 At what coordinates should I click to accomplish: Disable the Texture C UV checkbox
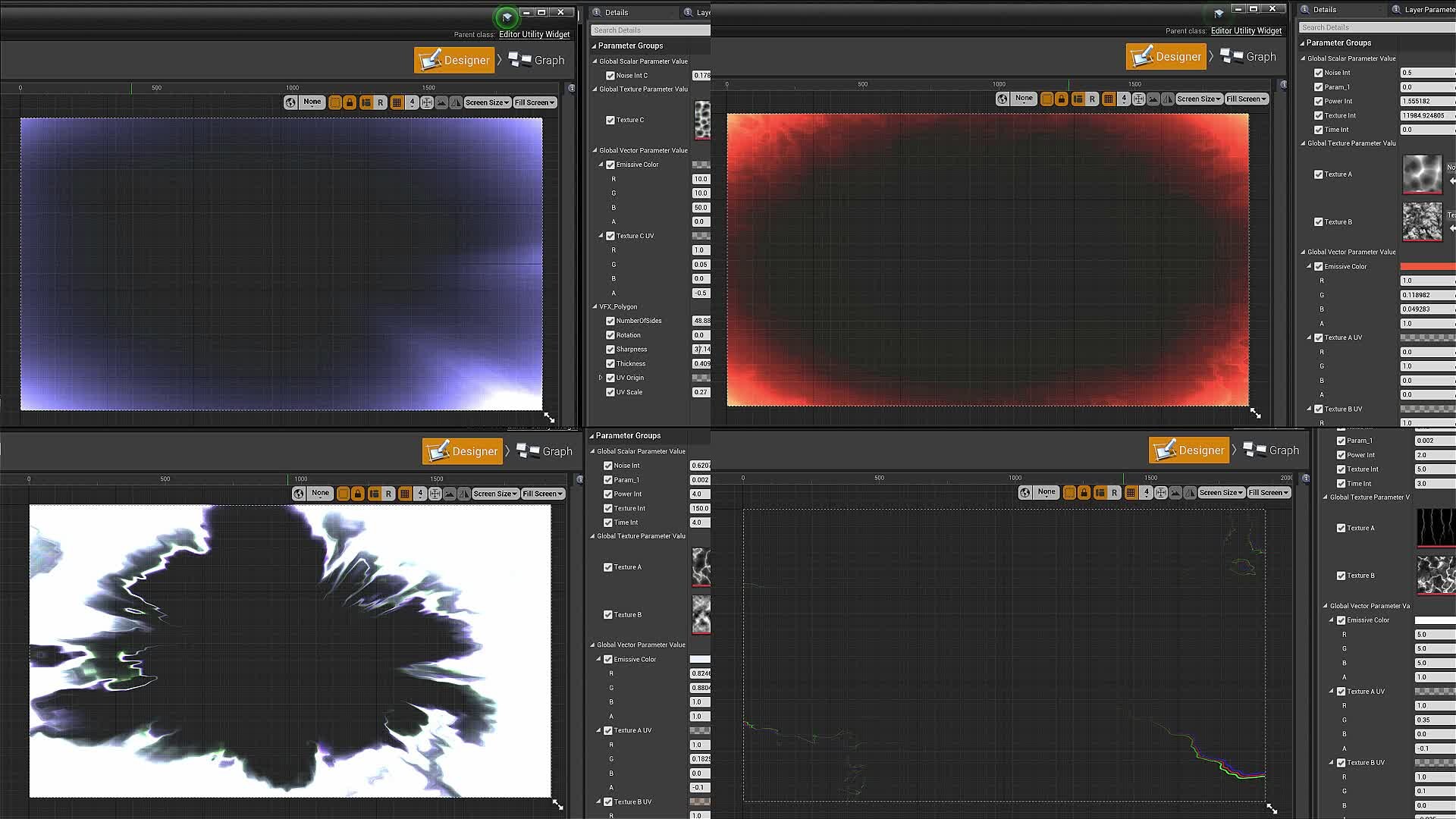click(x=610, y=236)
